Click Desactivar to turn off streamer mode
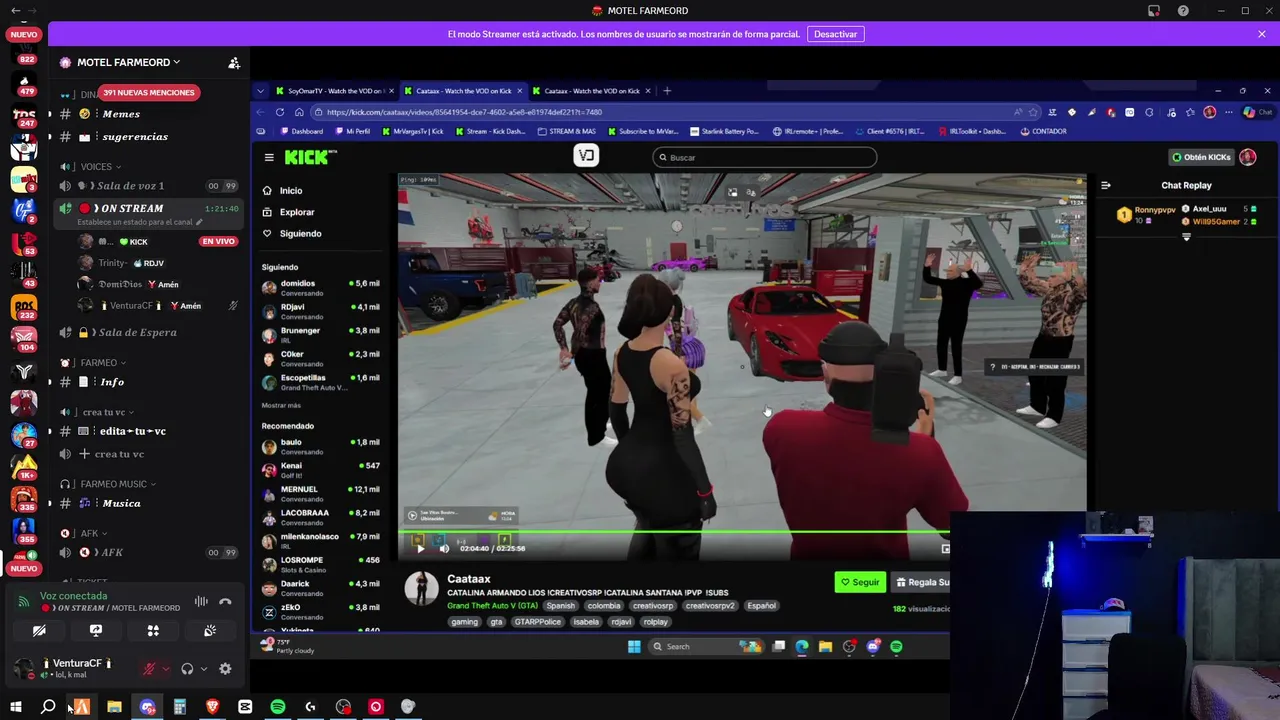 pyautogui.click(x=835, y=34)
